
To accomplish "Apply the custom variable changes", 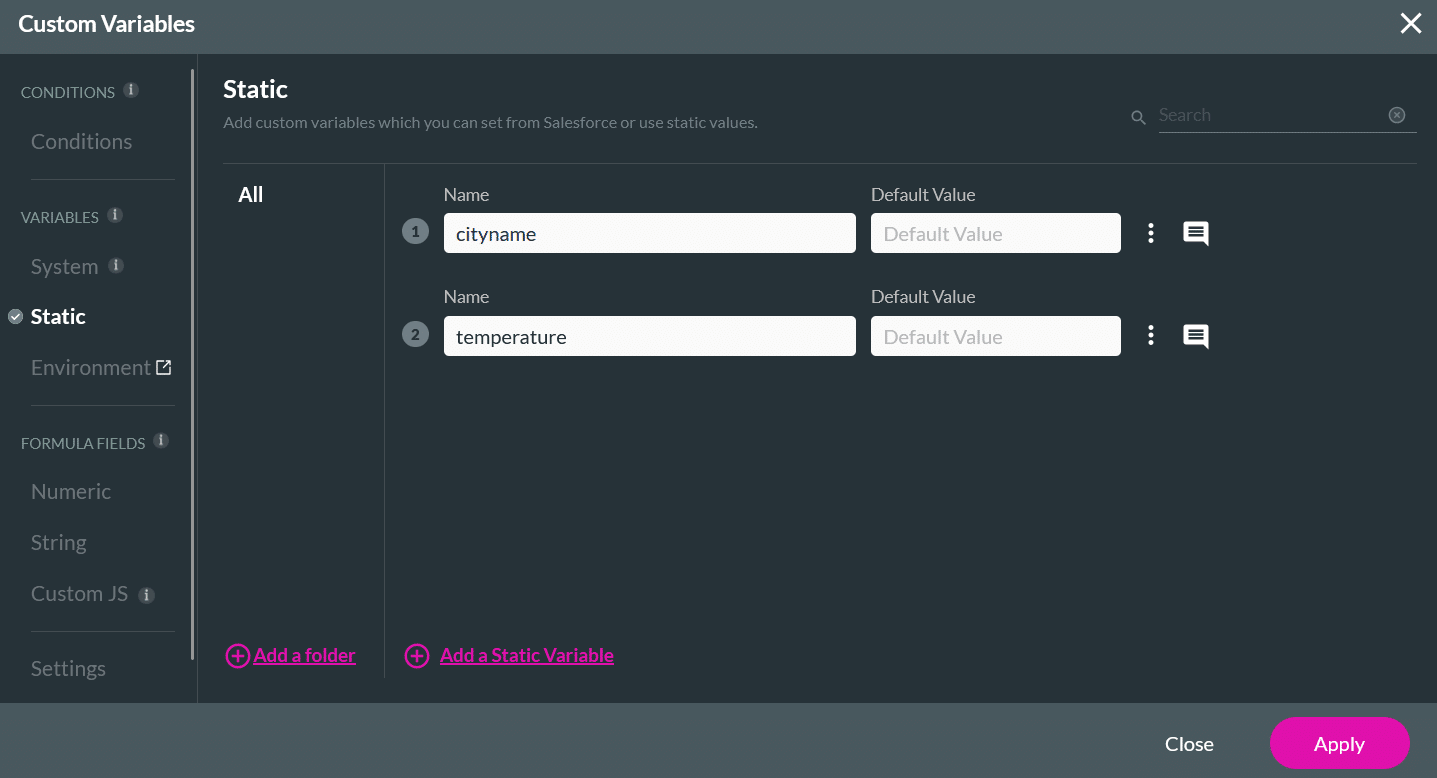I will coord(1339,744).
